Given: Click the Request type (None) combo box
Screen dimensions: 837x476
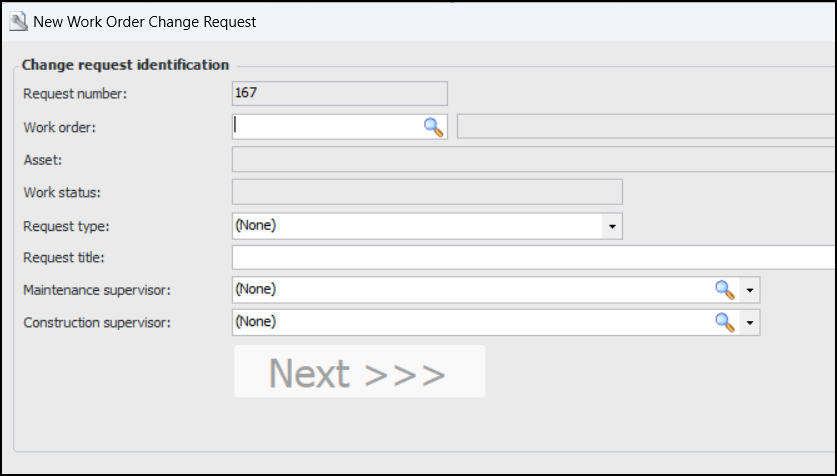Looking at the screenshot, I should 416,226.
